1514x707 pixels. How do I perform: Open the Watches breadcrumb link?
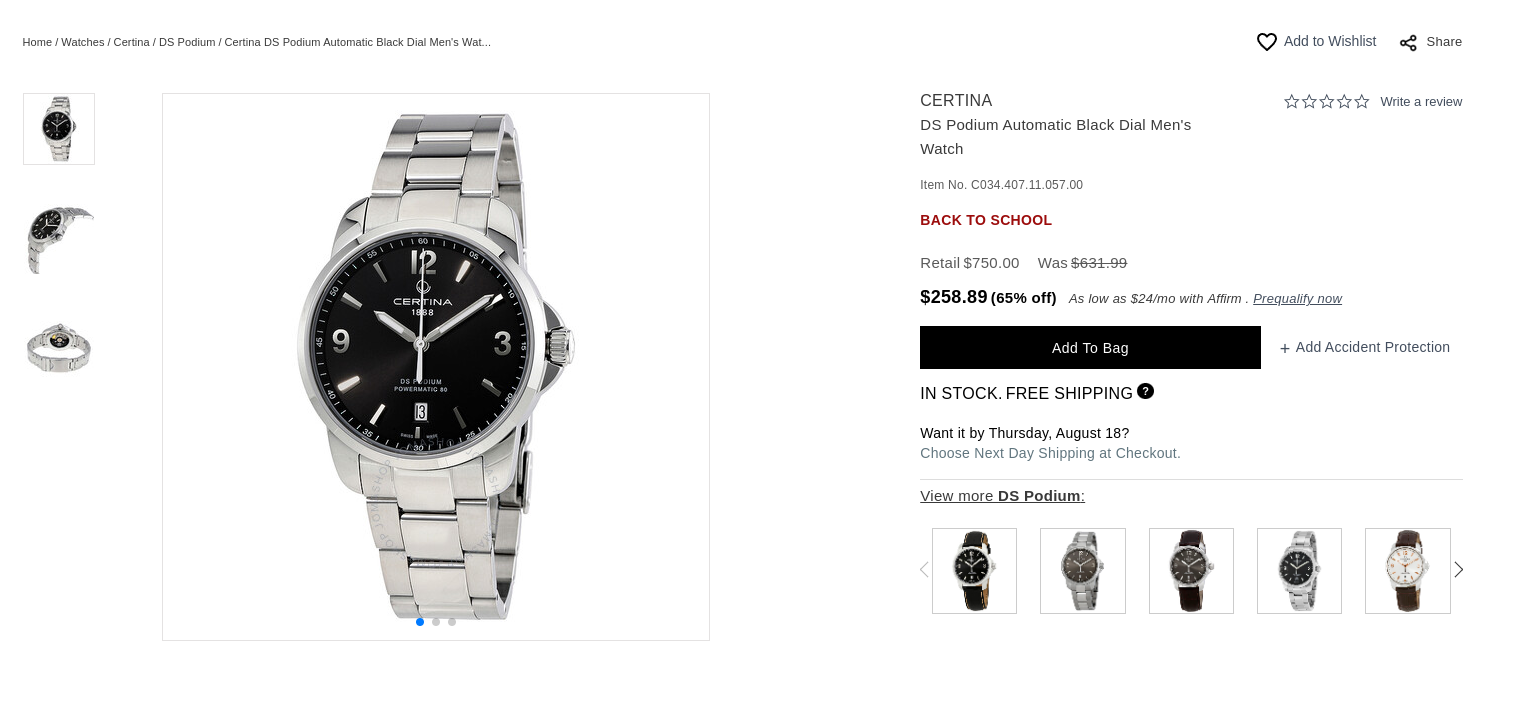pyautogui.click(x=82, y=42)
